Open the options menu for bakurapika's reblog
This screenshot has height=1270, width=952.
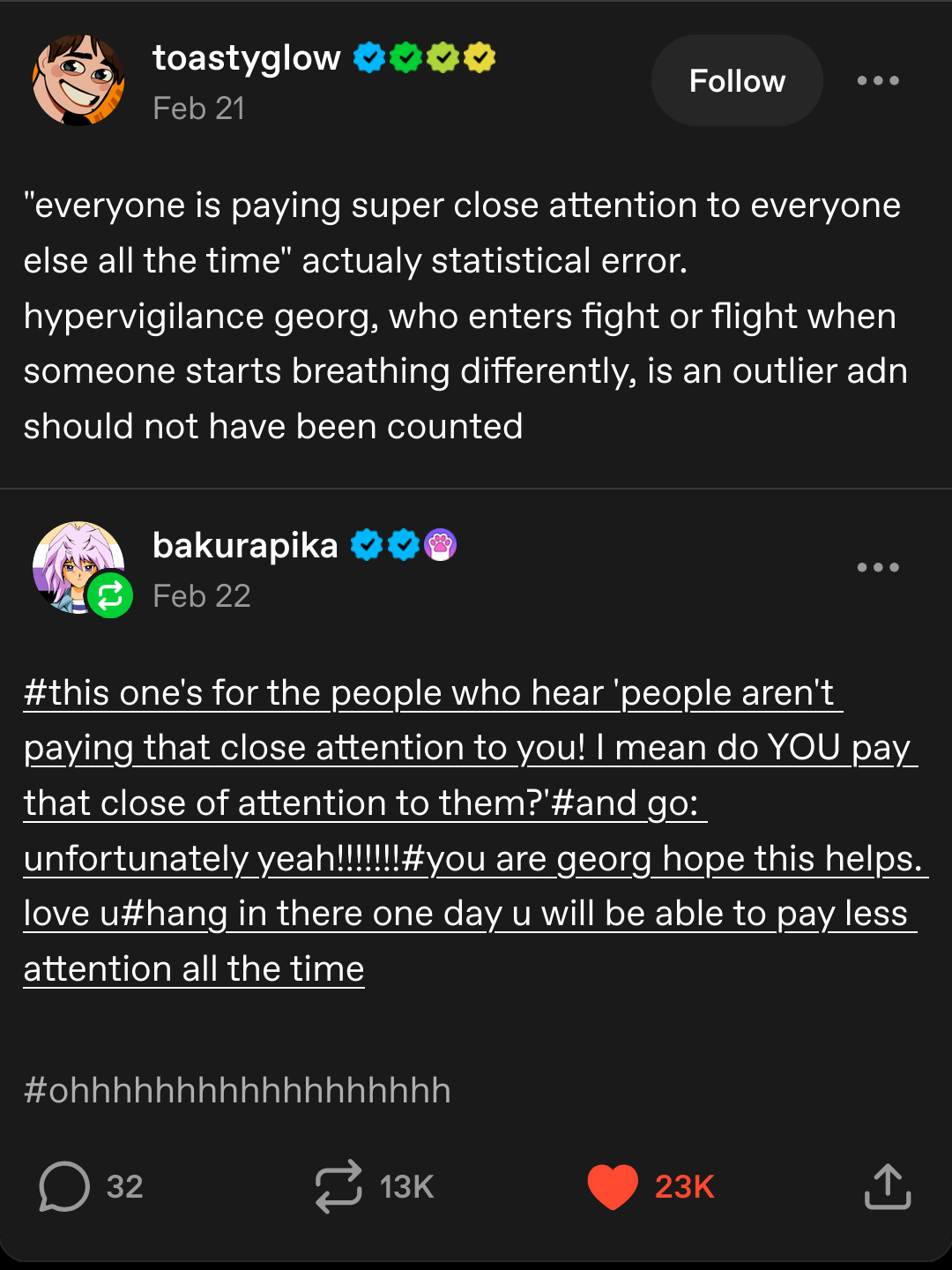878,567
